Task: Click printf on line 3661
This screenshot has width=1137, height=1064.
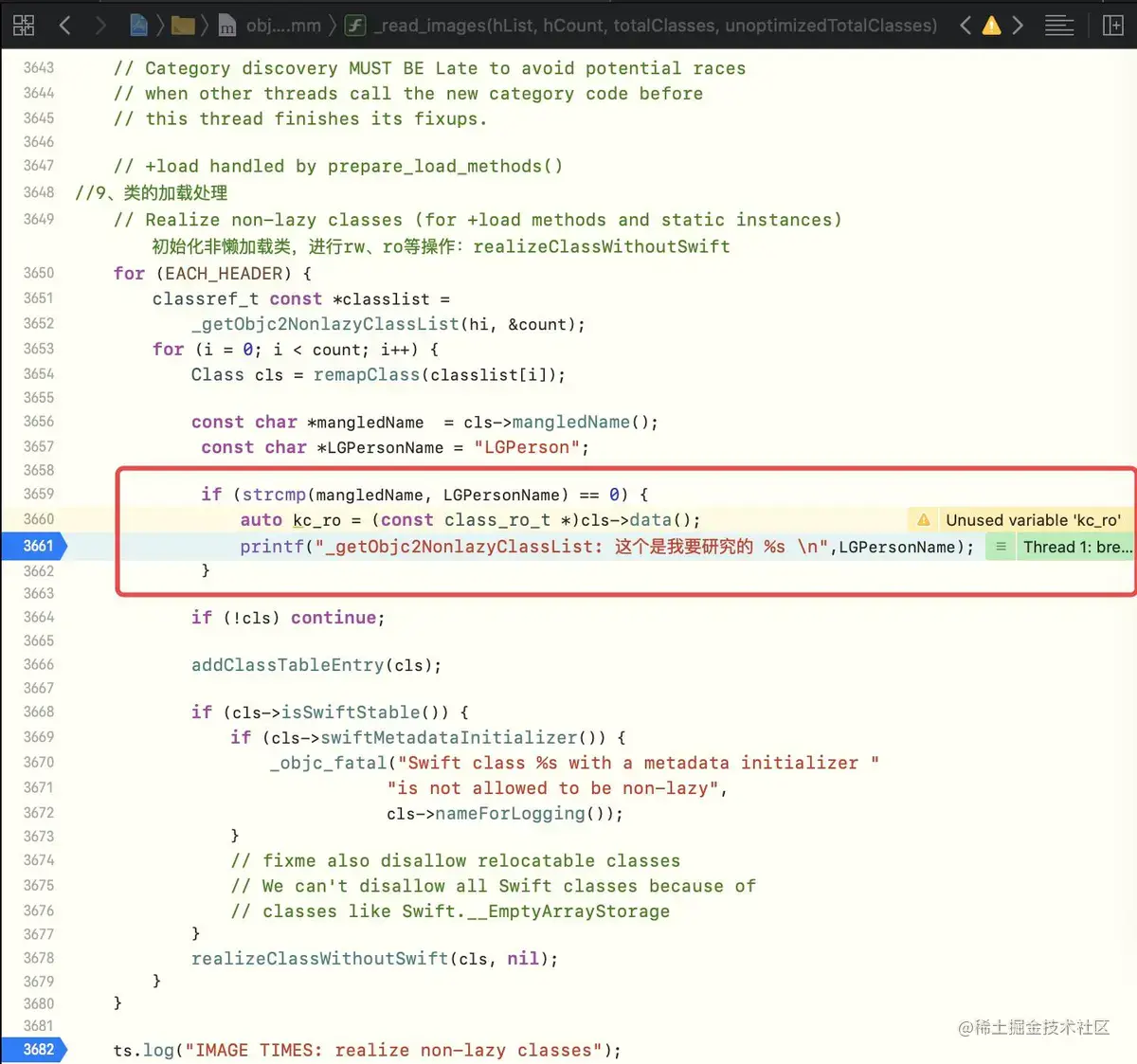Action: (272, 547)
